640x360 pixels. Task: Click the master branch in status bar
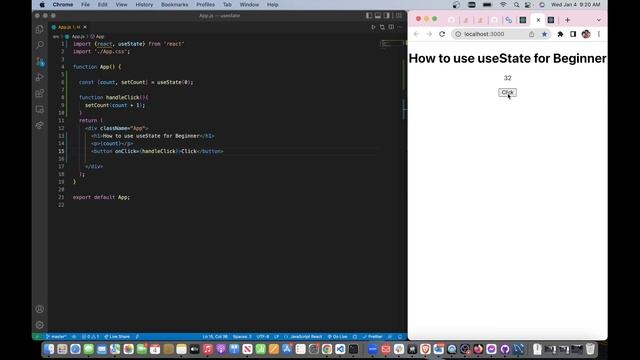(56, 336)
